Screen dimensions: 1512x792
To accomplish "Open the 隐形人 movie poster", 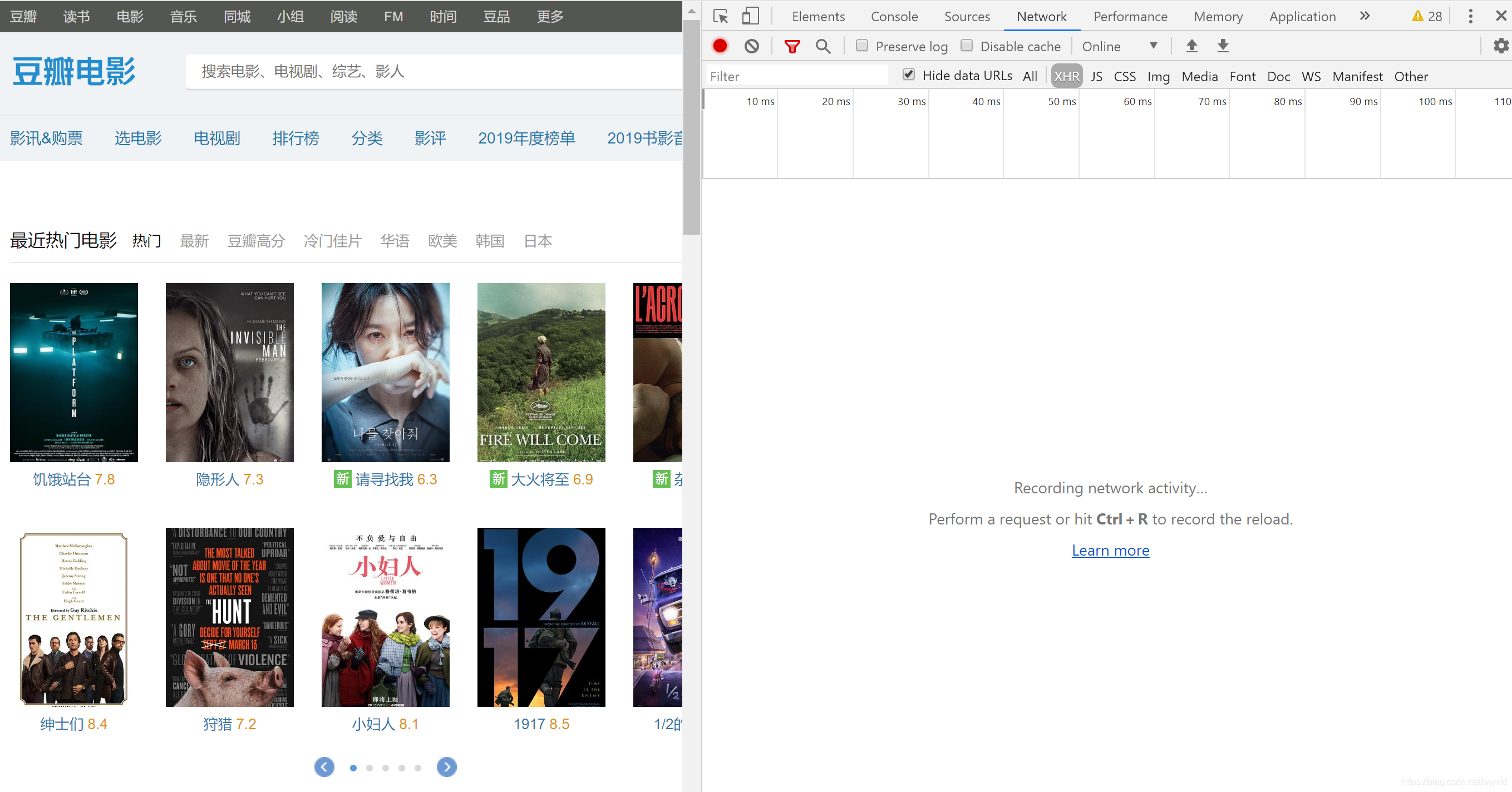I will [229, 372].
